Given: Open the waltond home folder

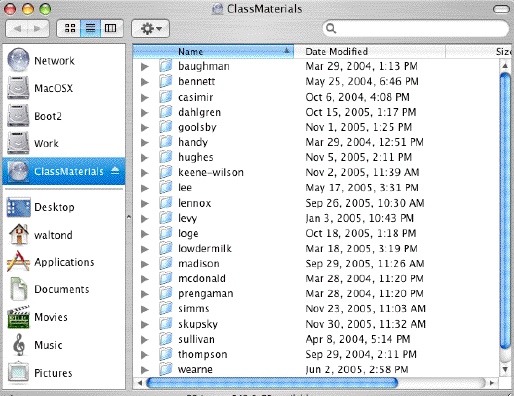Looking at the screenshot, I should tap(63, 235).
